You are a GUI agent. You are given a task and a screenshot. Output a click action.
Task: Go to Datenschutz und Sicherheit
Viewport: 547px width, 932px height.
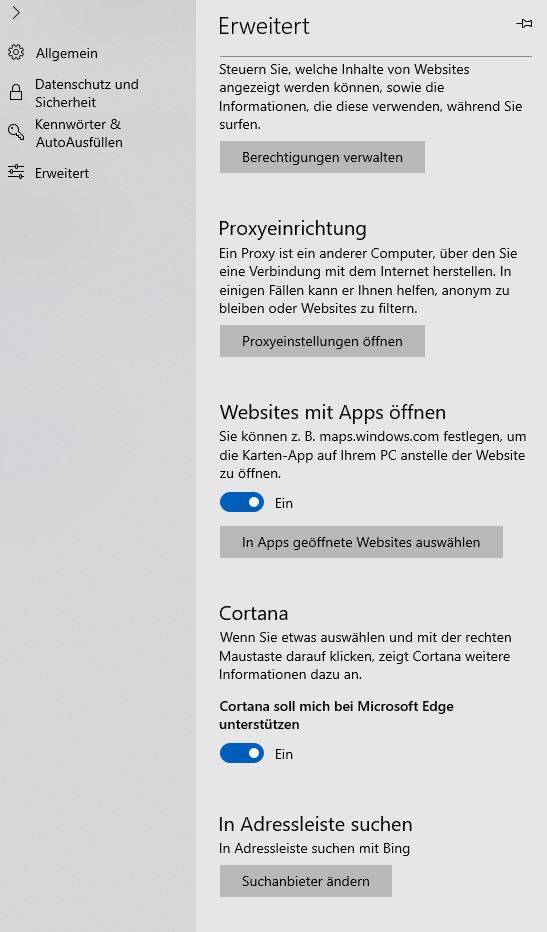pyautogui.click(x=87, y=93)
